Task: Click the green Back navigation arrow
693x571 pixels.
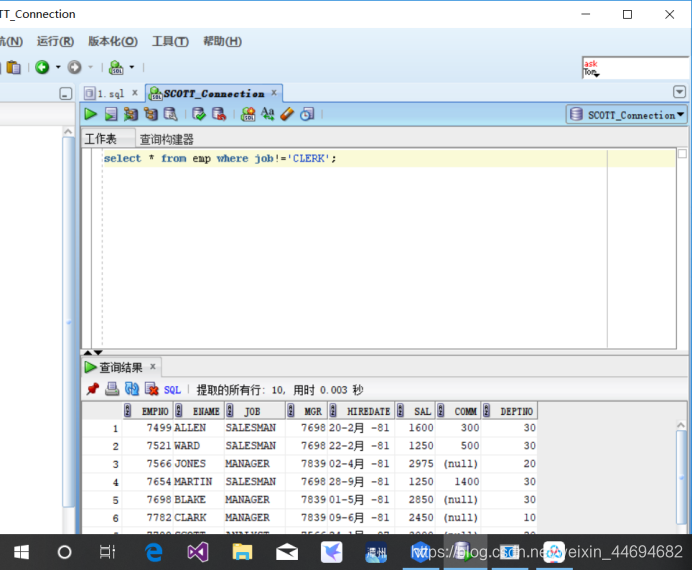Action: (x=42, y=67)
